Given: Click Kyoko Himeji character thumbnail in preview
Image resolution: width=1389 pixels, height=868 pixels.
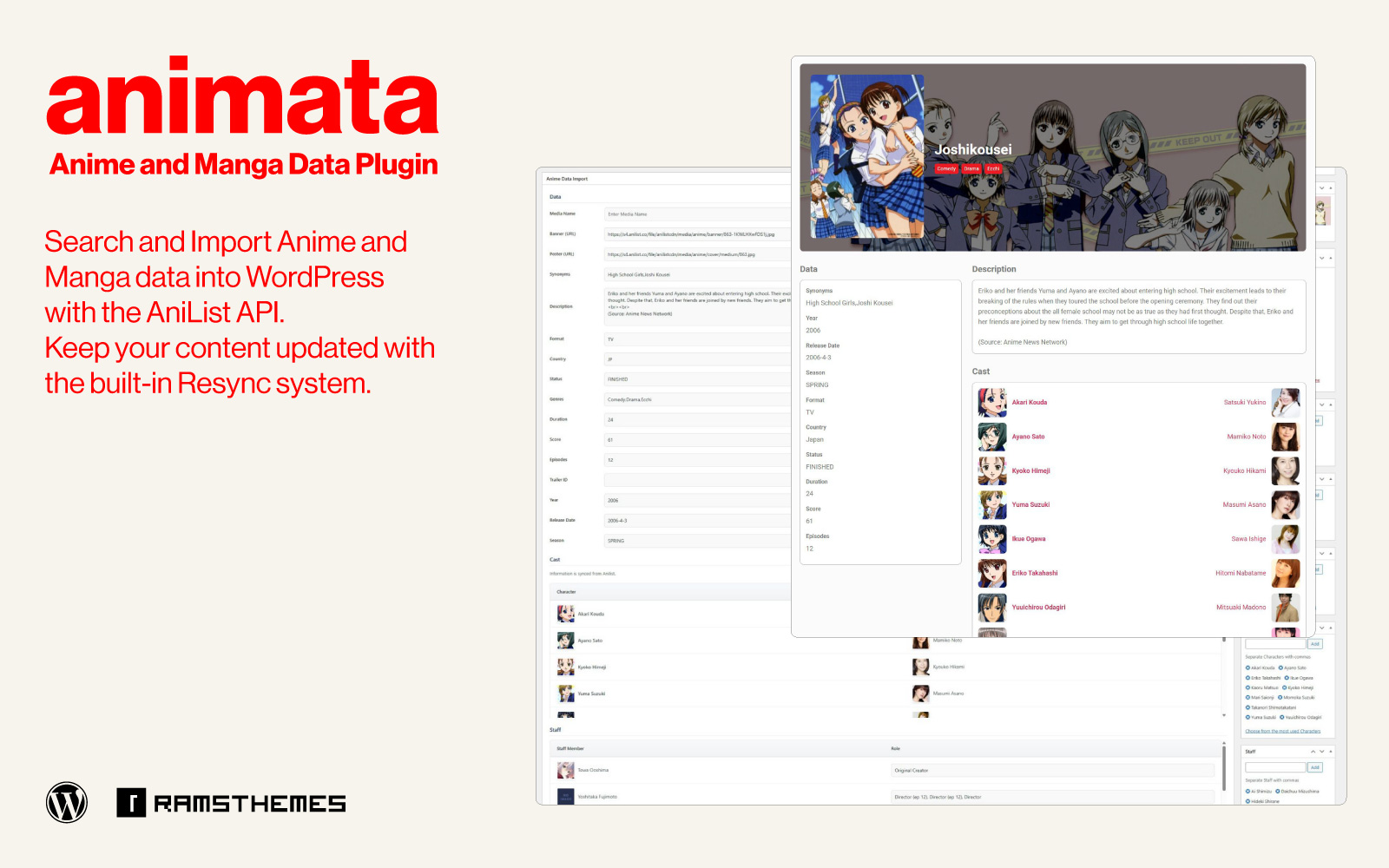Looking at the screenshot, I should pyautogui.click(x=992, y=470).
